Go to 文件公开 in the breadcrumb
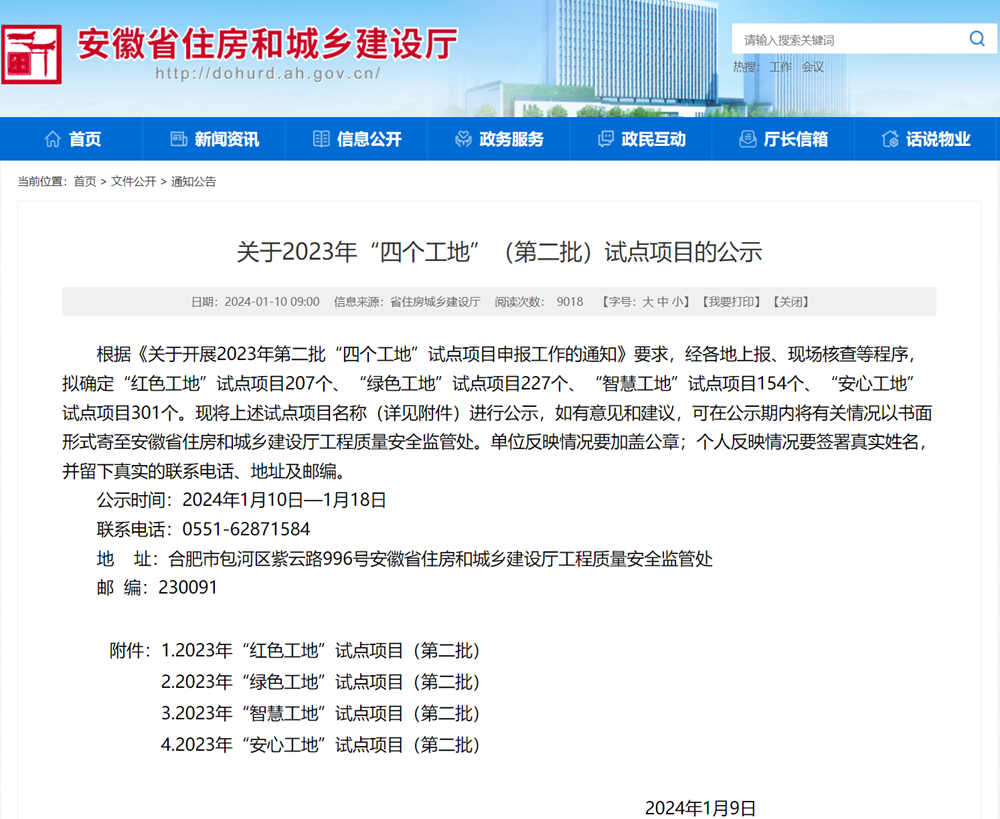Screen dimensions: 1000x819 click(133, 182)
